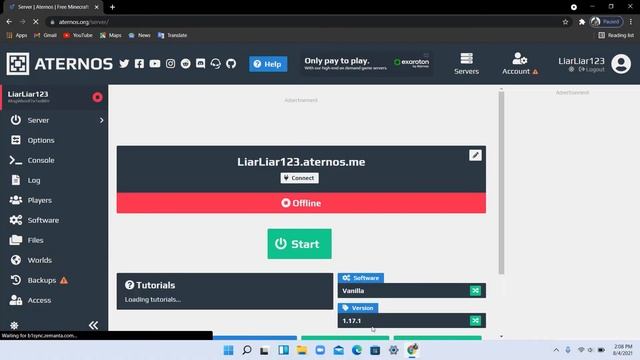This screenshot has width=640, height=360.
Task: Open Aternos GitHub icon
Action: pos(231,64)
